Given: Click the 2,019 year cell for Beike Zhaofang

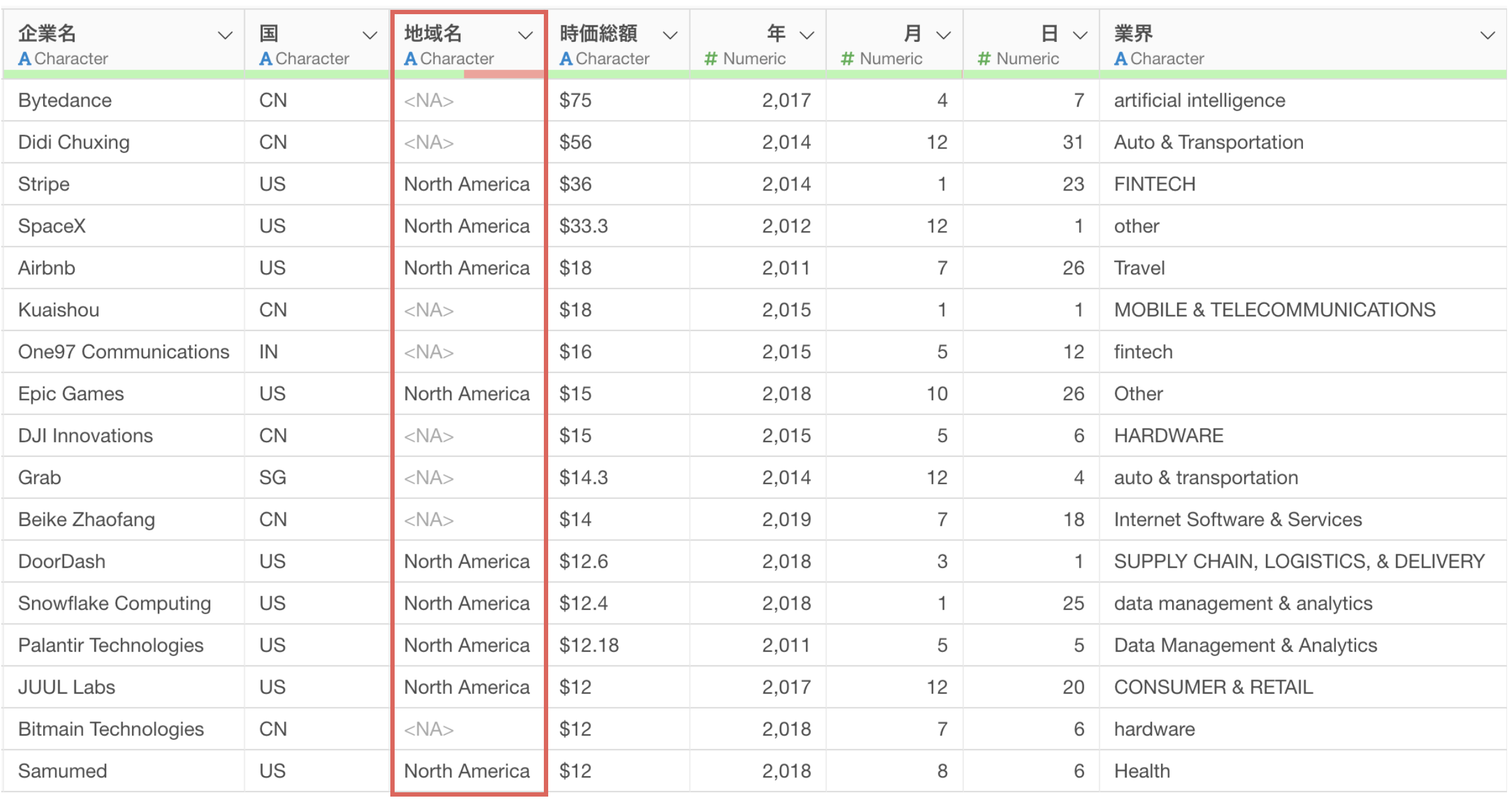Looking at the screenshot, I should tap(758, 519).
